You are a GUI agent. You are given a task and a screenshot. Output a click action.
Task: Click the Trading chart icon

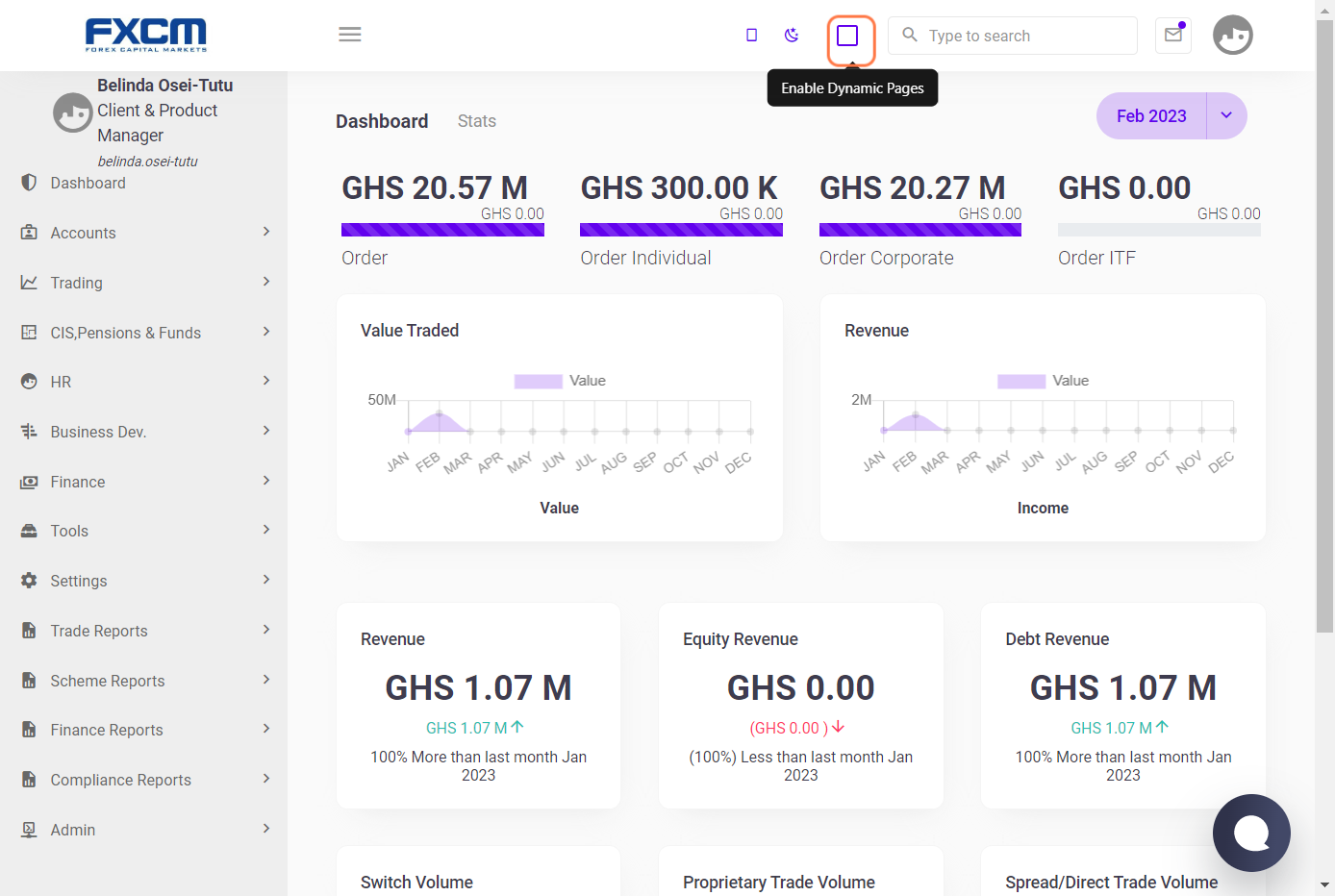pos(29,283)
